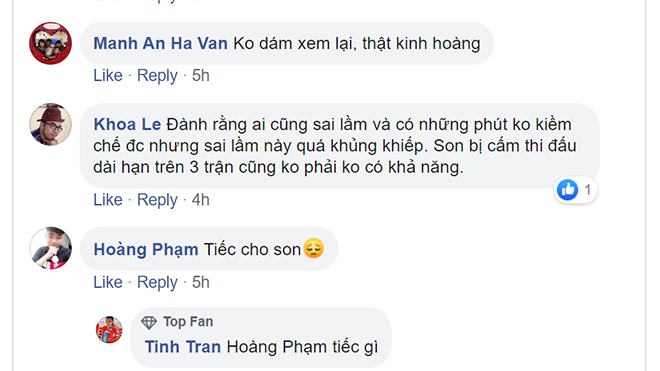Screen dimensions: 660x371
Task: Reply to Manh An Ha Van's comment
Action: [x=157, y=76]
